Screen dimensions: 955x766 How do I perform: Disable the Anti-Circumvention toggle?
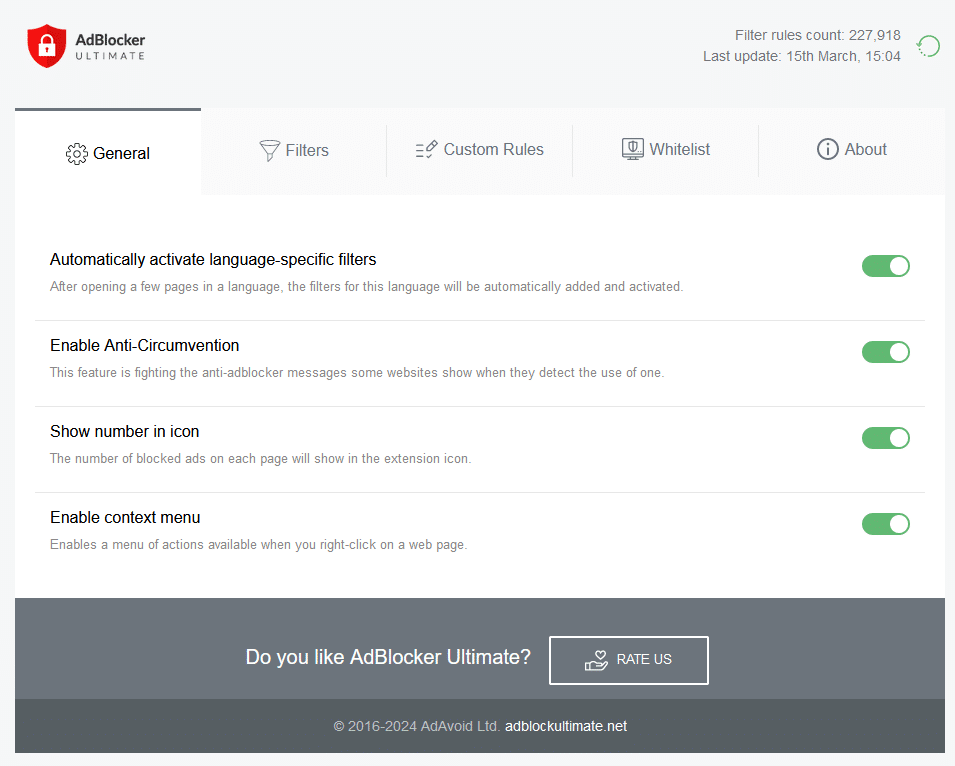pyautogui.click(x=886, y=352)
